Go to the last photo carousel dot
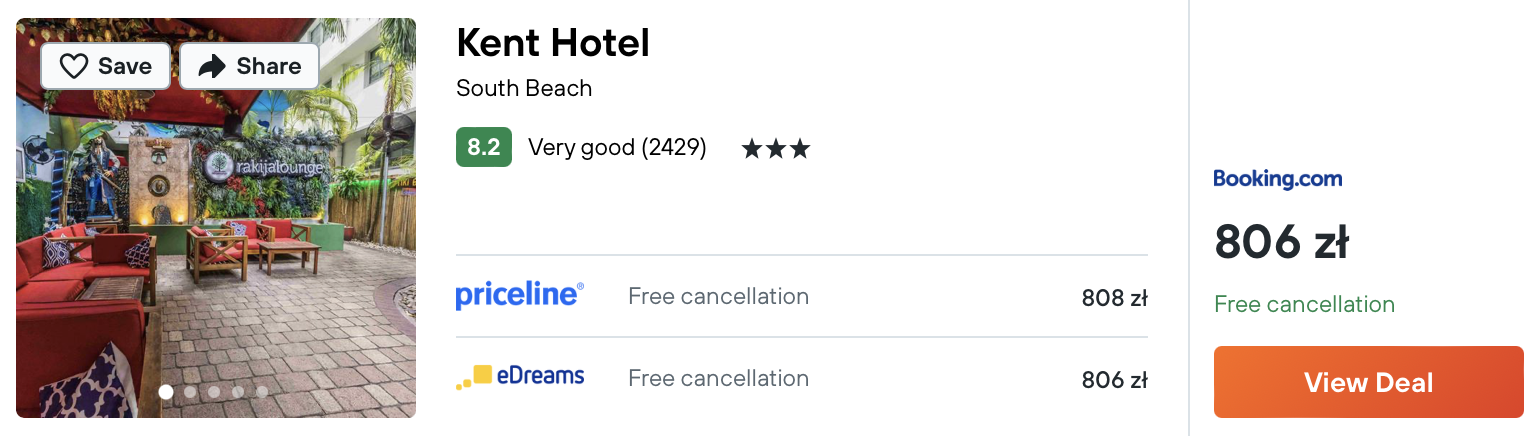This screenshot has width=1538, height=436. 262,392
